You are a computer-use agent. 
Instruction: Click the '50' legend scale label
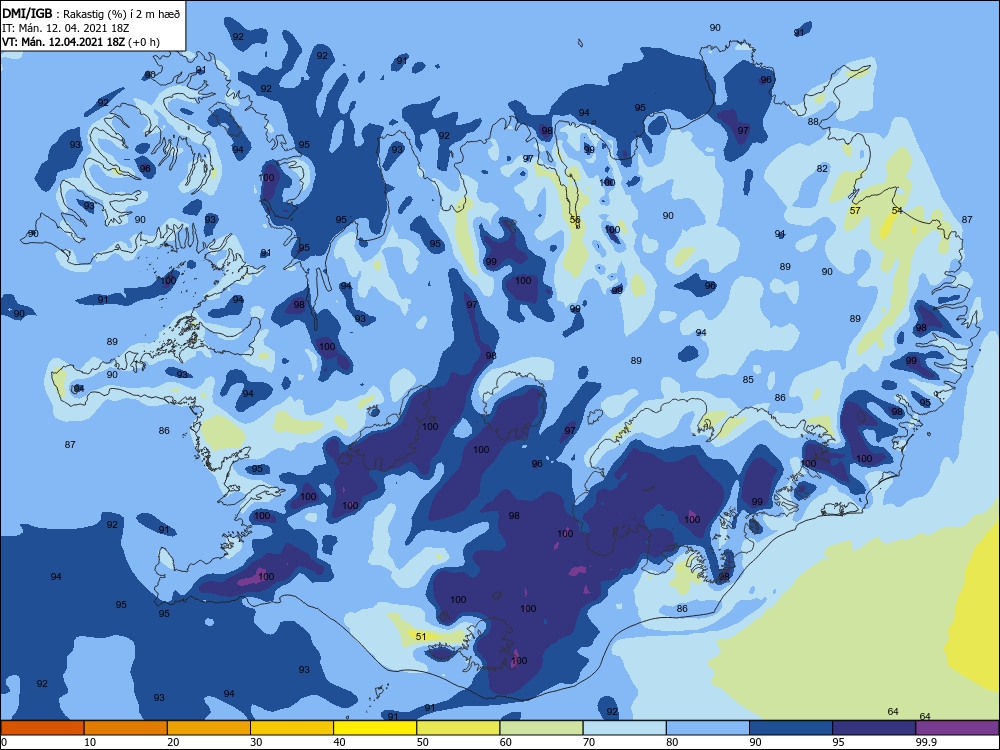[423, 742]
